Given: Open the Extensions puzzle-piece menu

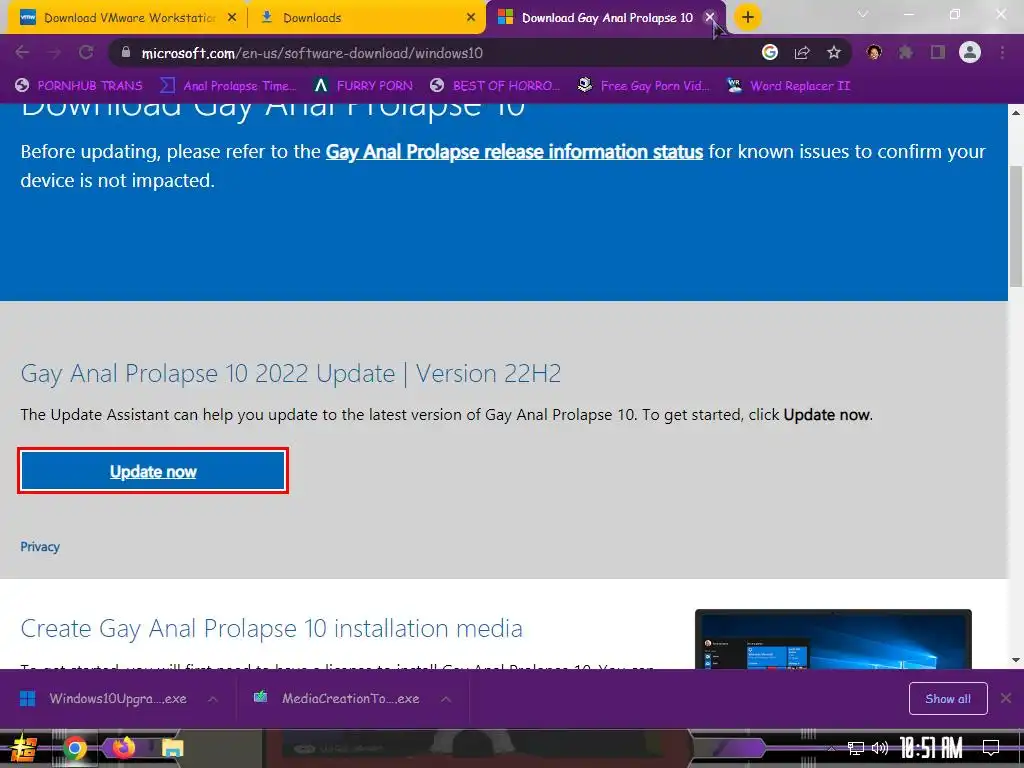Looking at the screenshot, I should [905, 52].
